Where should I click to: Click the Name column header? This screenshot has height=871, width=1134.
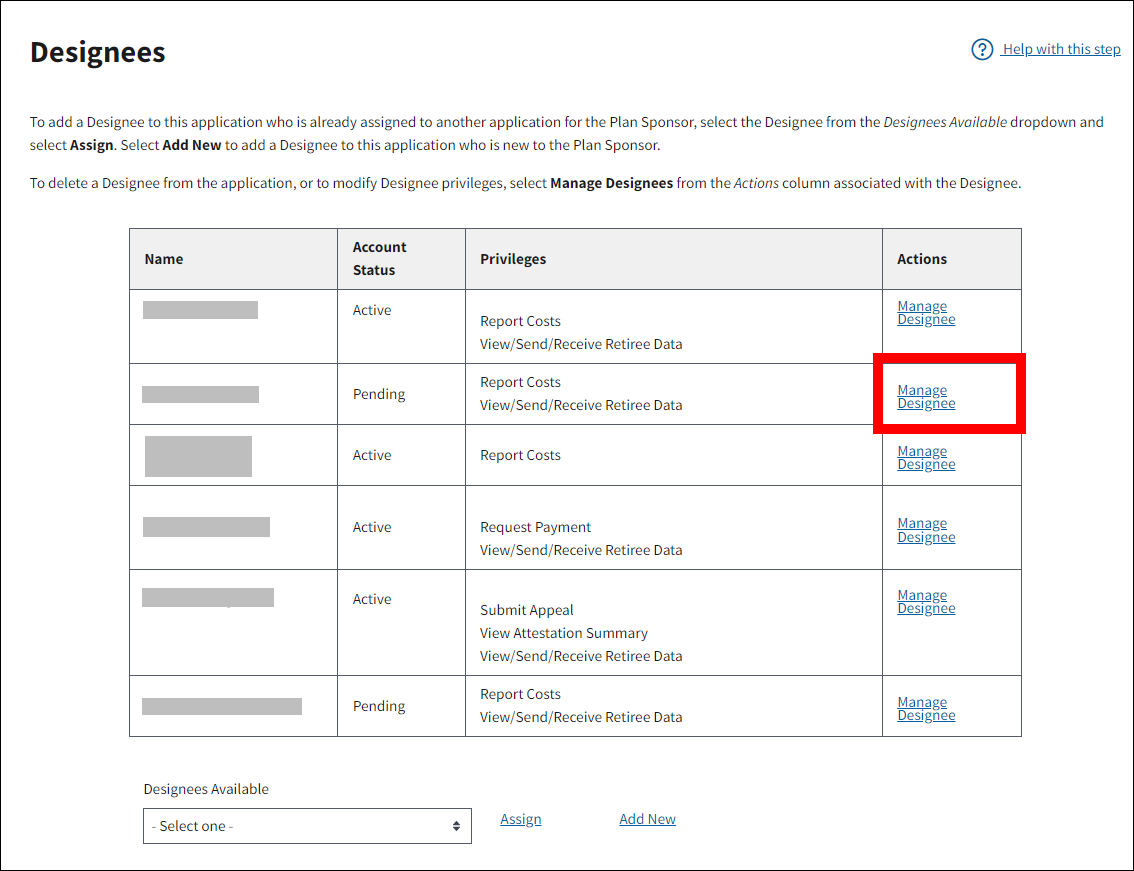(x=164, y=259)
